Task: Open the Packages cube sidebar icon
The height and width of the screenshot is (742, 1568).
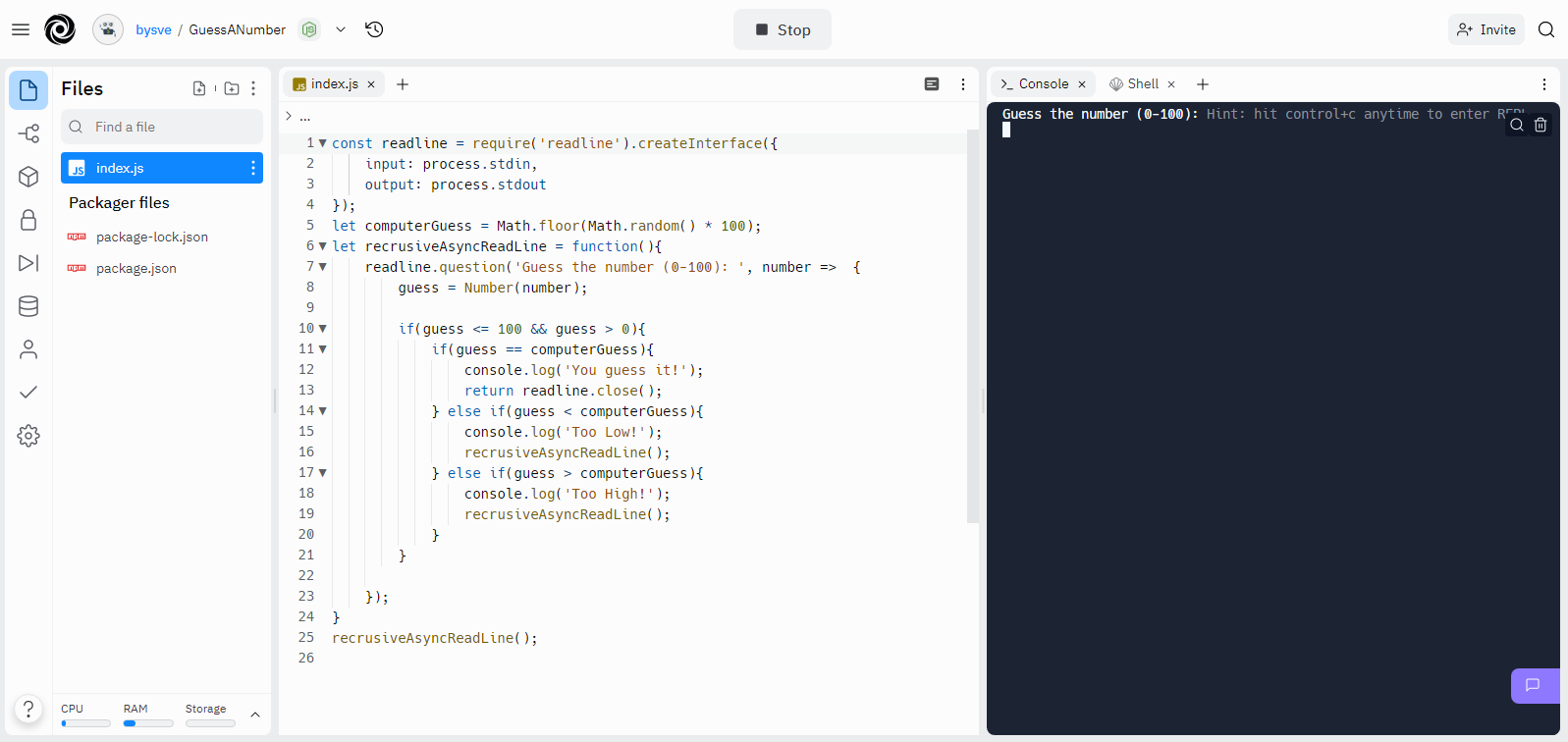Action: click(28, 177)
